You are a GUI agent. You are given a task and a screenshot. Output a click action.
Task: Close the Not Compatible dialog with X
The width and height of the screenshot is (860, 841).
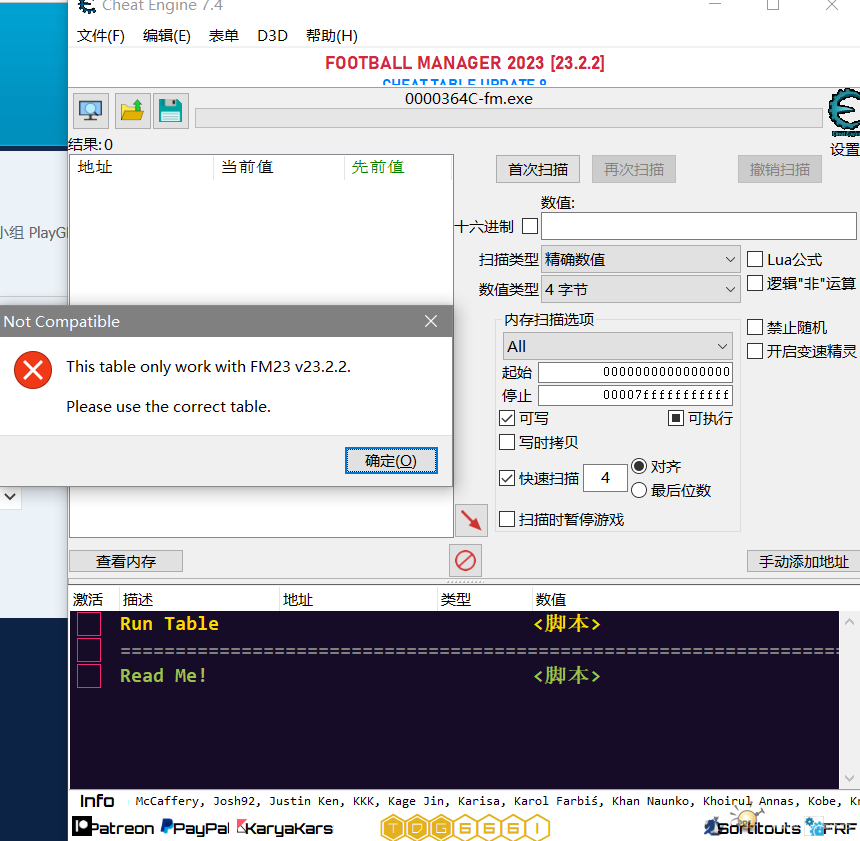tap(431, 321)
